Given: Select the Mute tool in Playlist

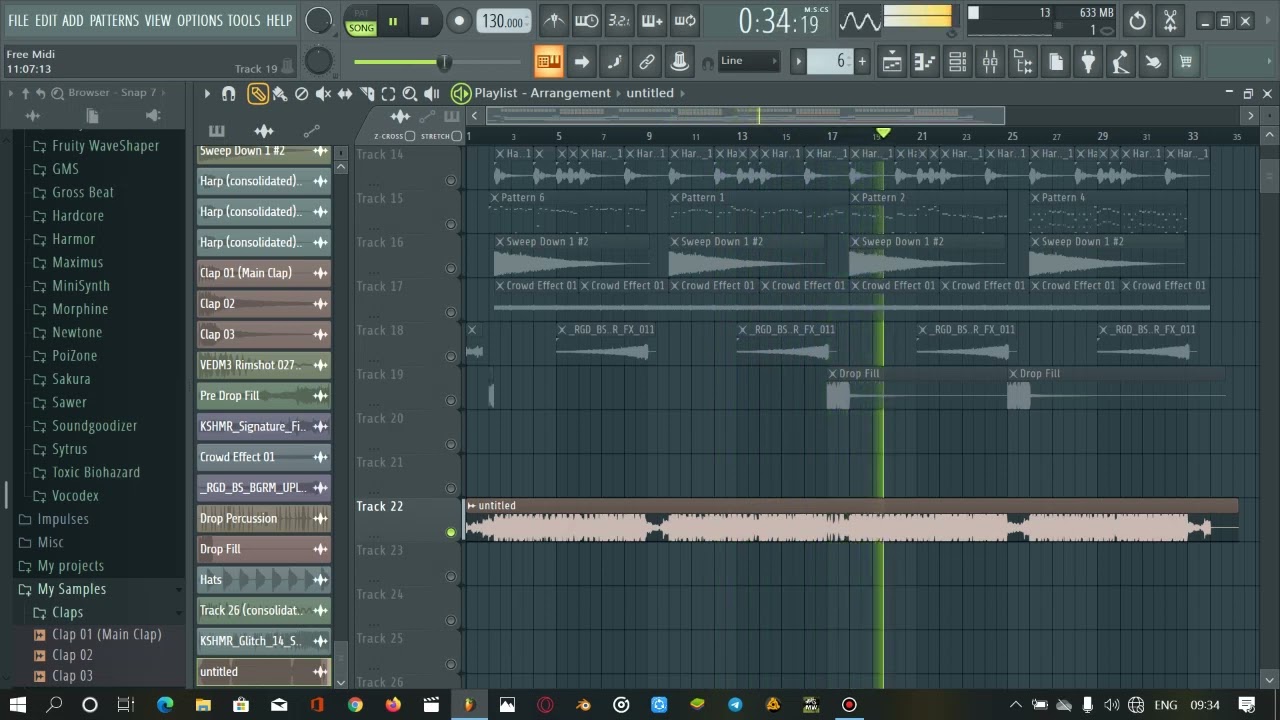Looking at the screenshot, I should click(x=323, y=93).
